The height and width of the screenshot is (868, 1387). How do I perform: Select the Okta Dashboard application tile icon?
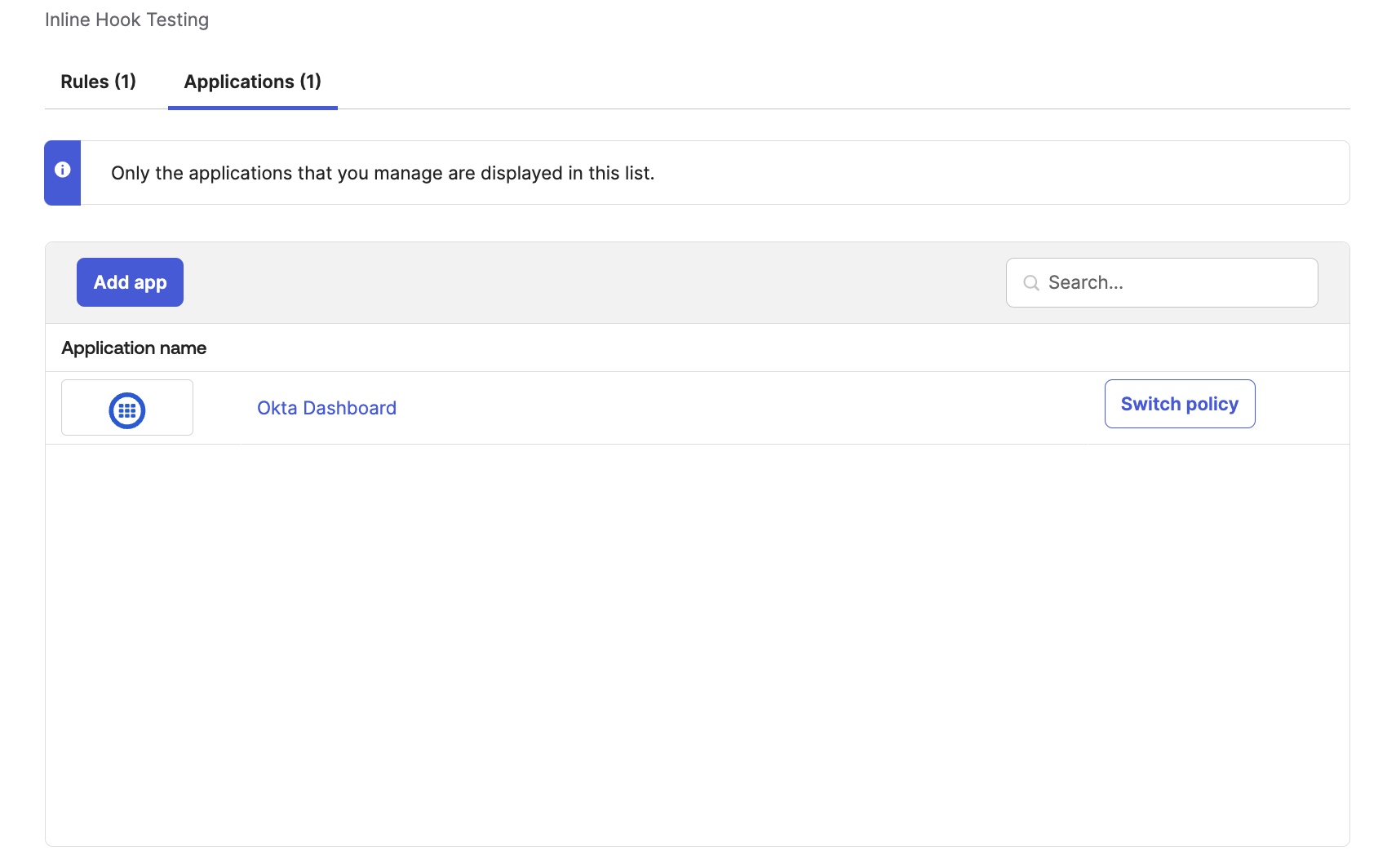click(126, 409)
